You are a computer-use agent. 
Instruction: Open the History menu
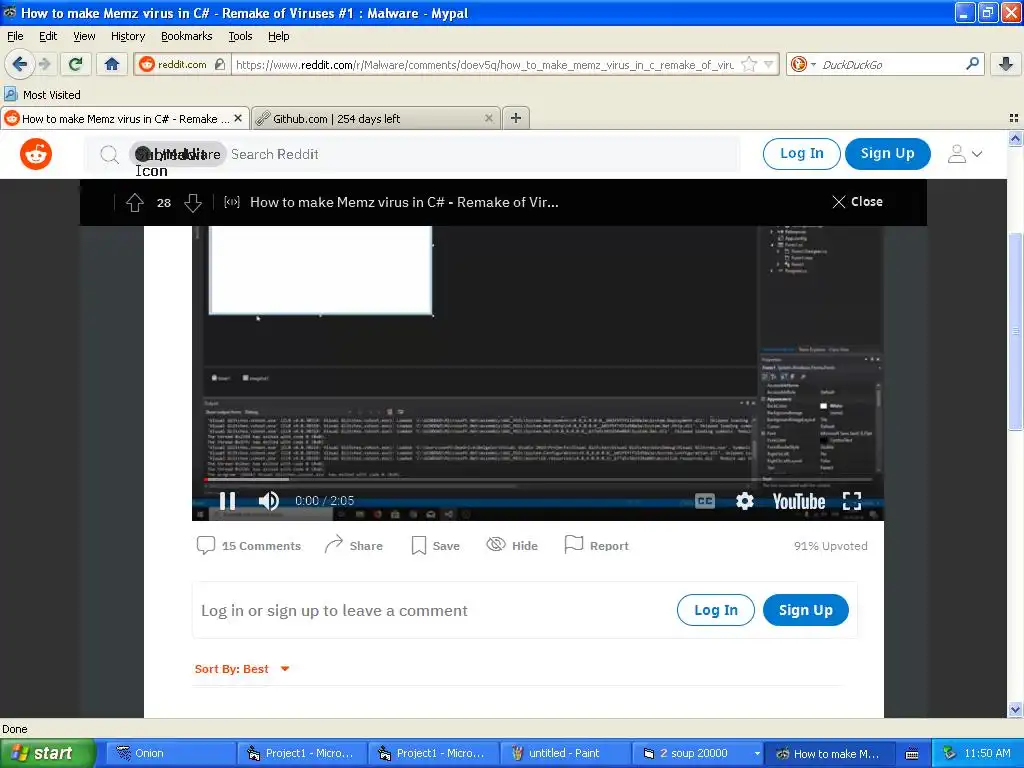tap(127, 36)
